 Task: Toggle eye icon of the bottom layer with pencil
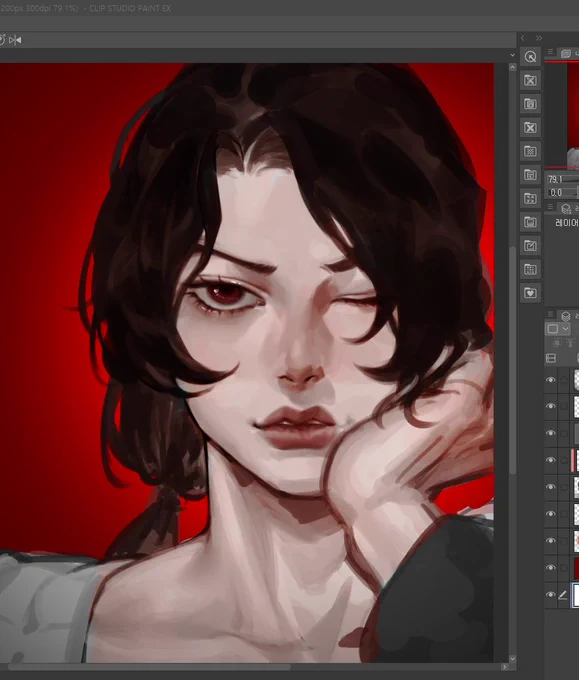pos(551,595)
